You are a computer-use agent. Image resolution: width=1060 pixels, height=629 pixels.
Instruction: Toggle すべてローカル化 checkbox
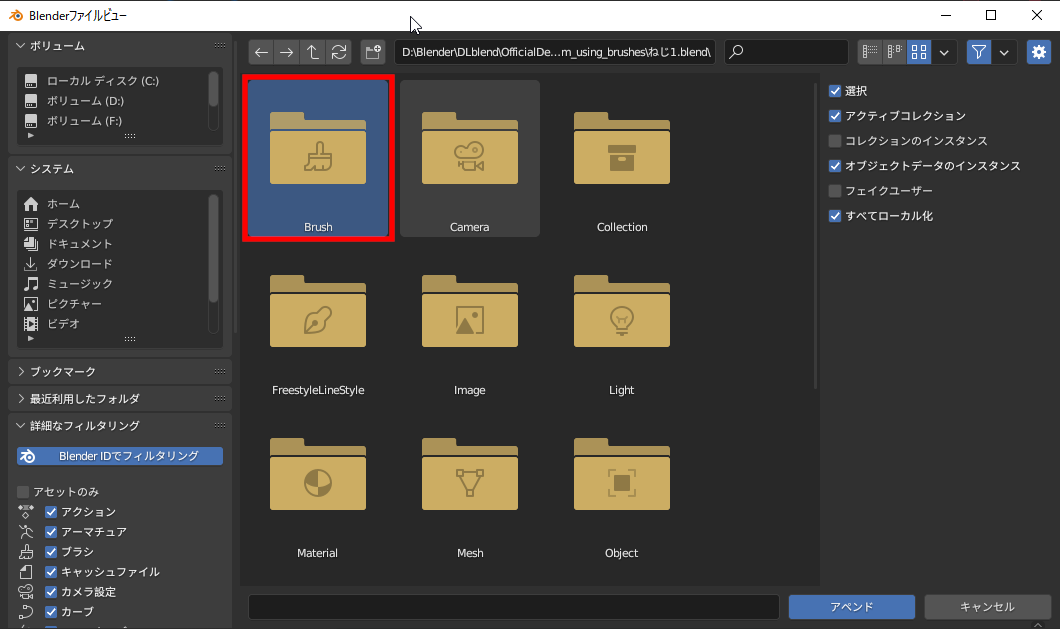click(x=835, y=216)
